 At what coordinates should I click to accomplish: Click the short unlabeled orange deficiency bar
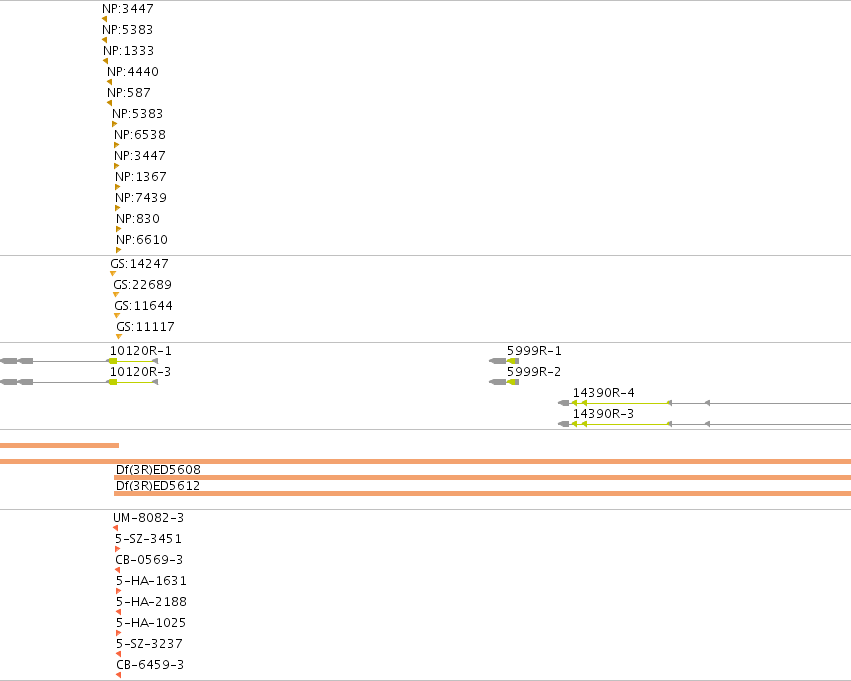click(x=59, y=445)
